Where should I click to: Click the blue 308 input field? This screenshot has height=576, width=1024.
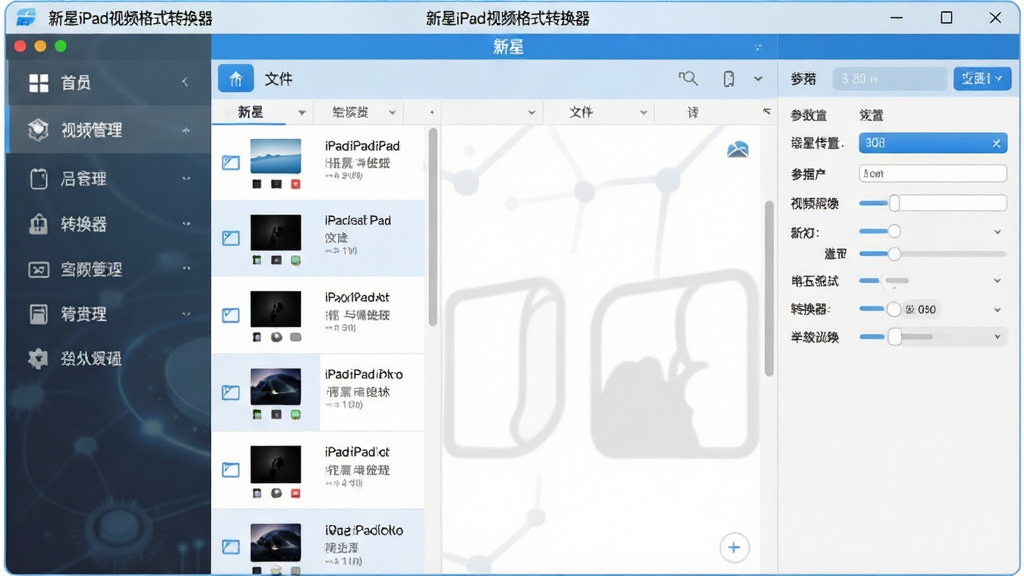(x=933, y=143)
